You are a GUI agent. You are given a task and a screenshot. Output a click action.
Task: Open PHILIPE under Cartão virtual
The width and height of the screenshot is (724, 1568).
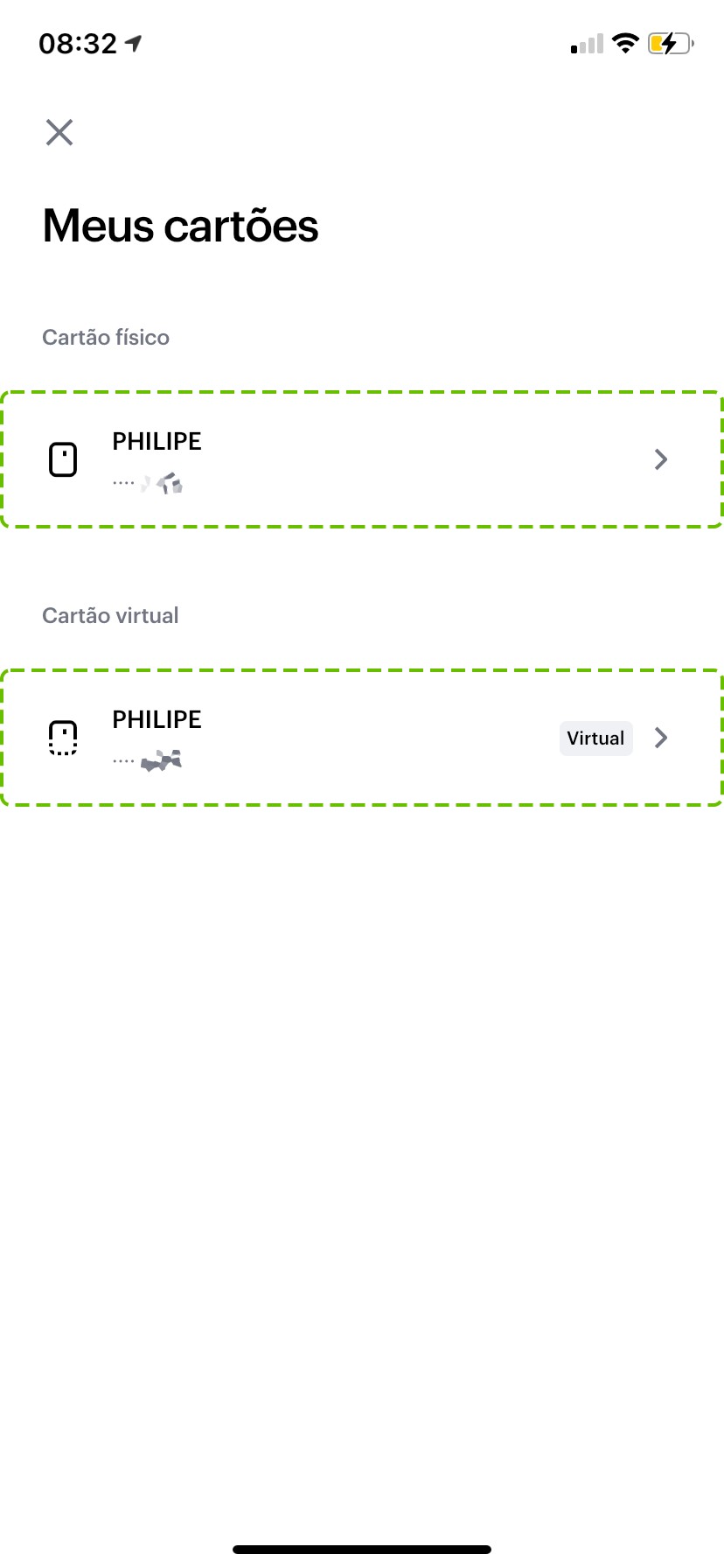tap(157, 720)
